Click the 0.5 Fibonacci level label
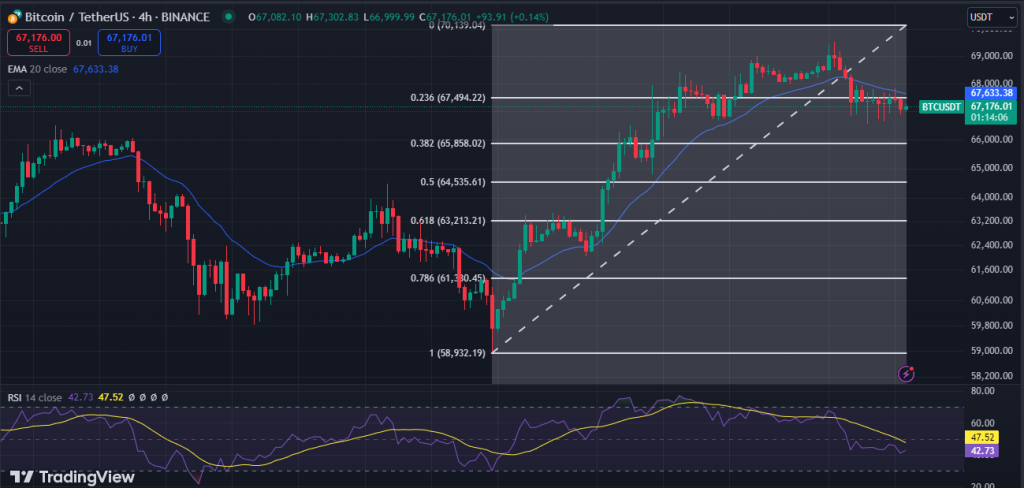The width and height of the screenshot is (1024, 488). coord(453,182)
